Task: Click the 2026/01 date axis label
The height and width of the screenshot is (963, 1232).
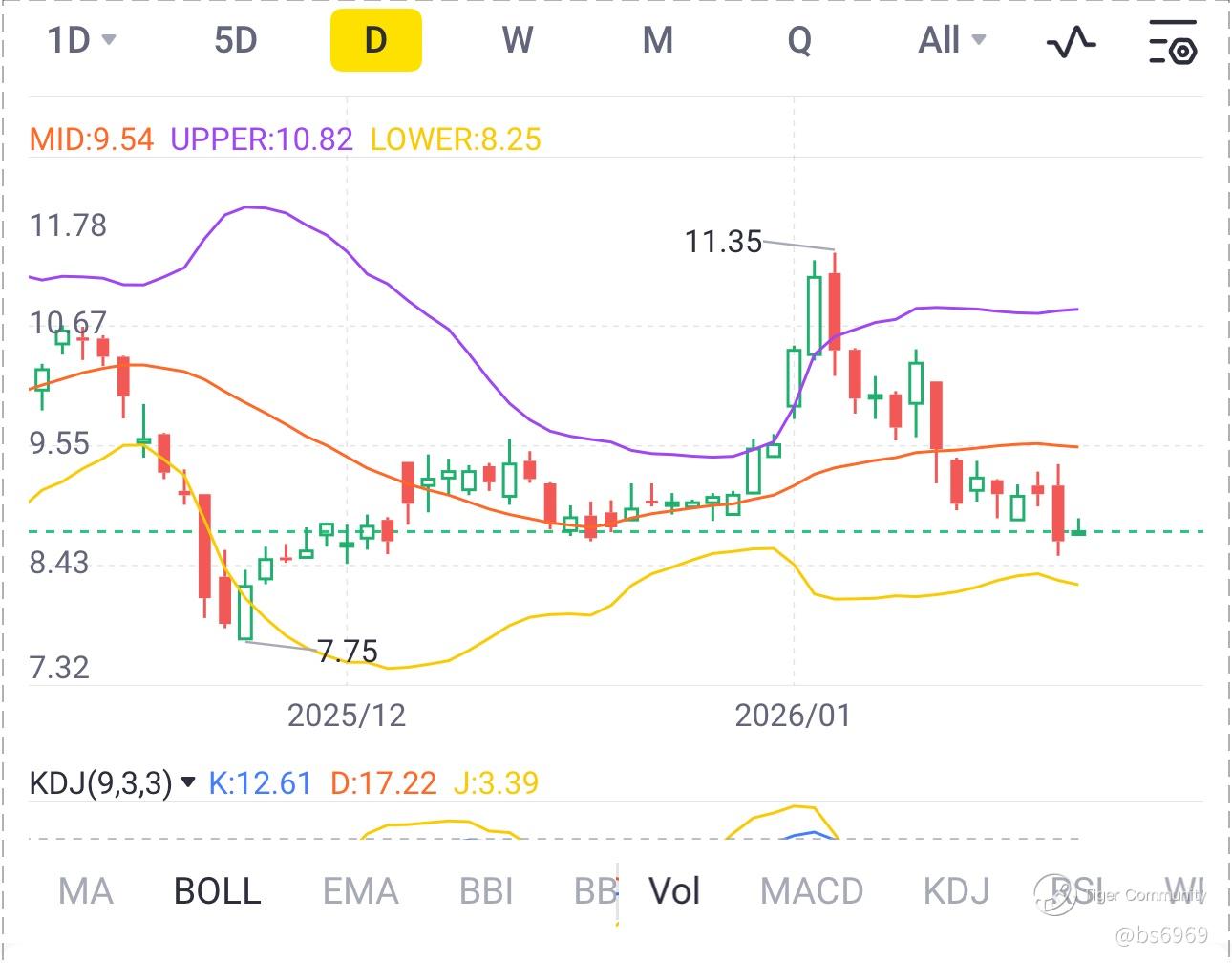Action: [x=793, y=716]
